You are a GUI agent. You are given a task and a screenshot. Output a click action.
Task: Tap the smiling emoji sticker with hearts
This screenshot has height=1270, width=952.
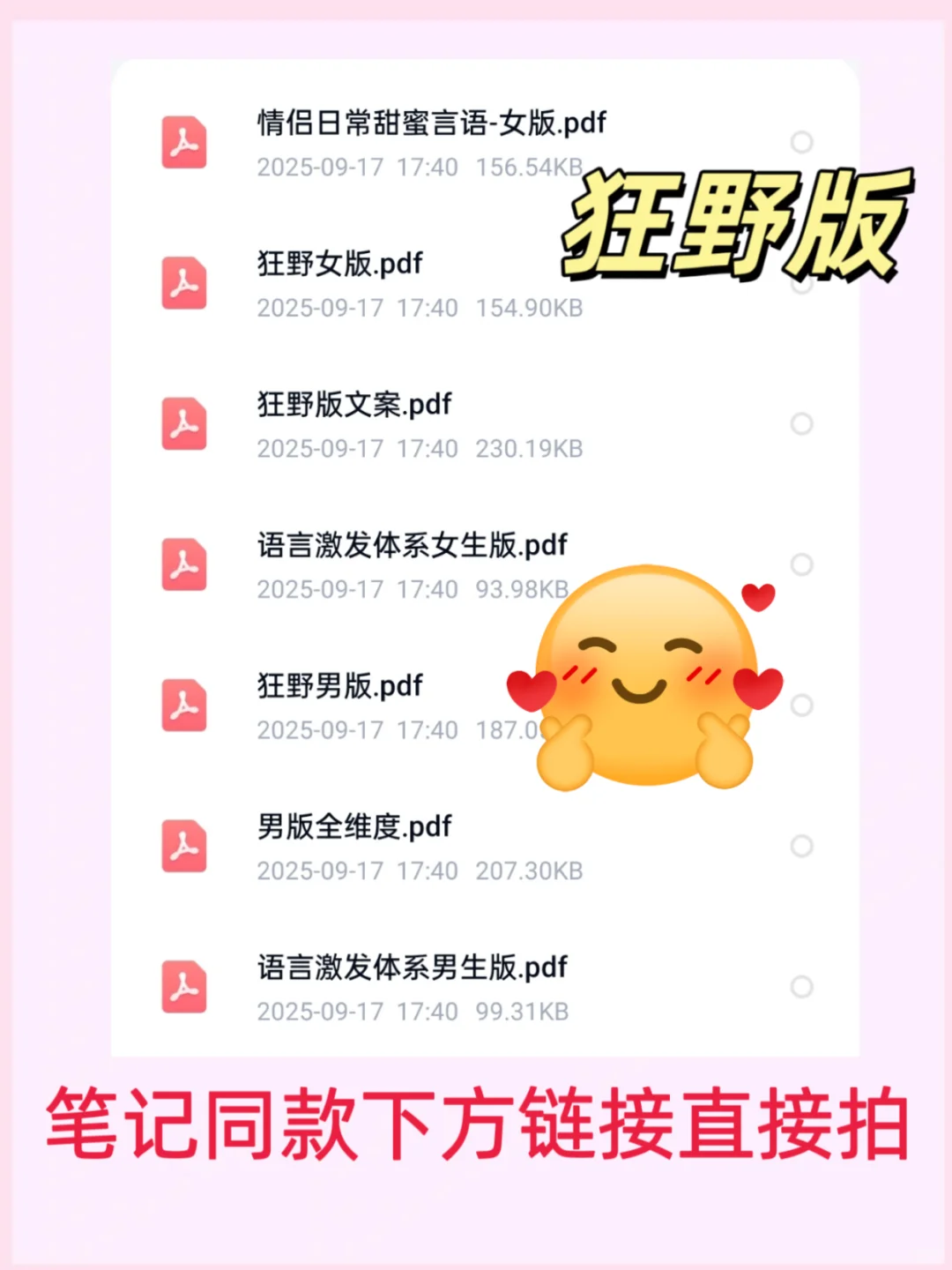645,679
